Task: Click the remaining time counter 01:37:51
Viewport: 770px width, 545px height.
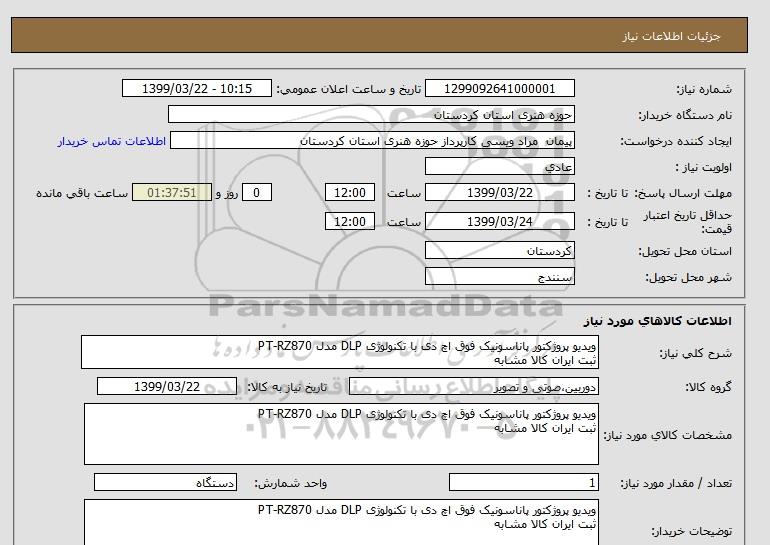Action: pyautogui.click(x=172, y=192)
